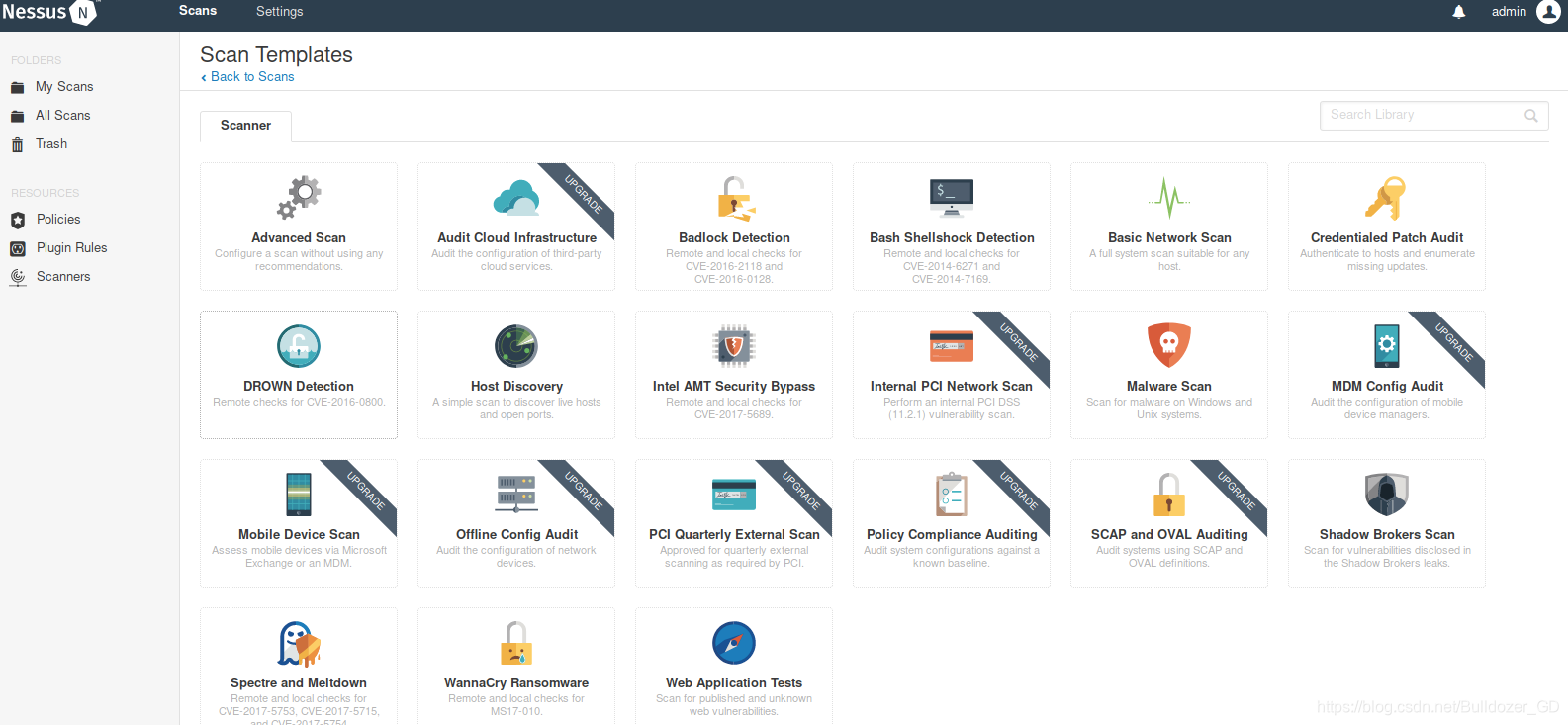Open the Advanced Scan gears icon

click(x=299, y=197)
